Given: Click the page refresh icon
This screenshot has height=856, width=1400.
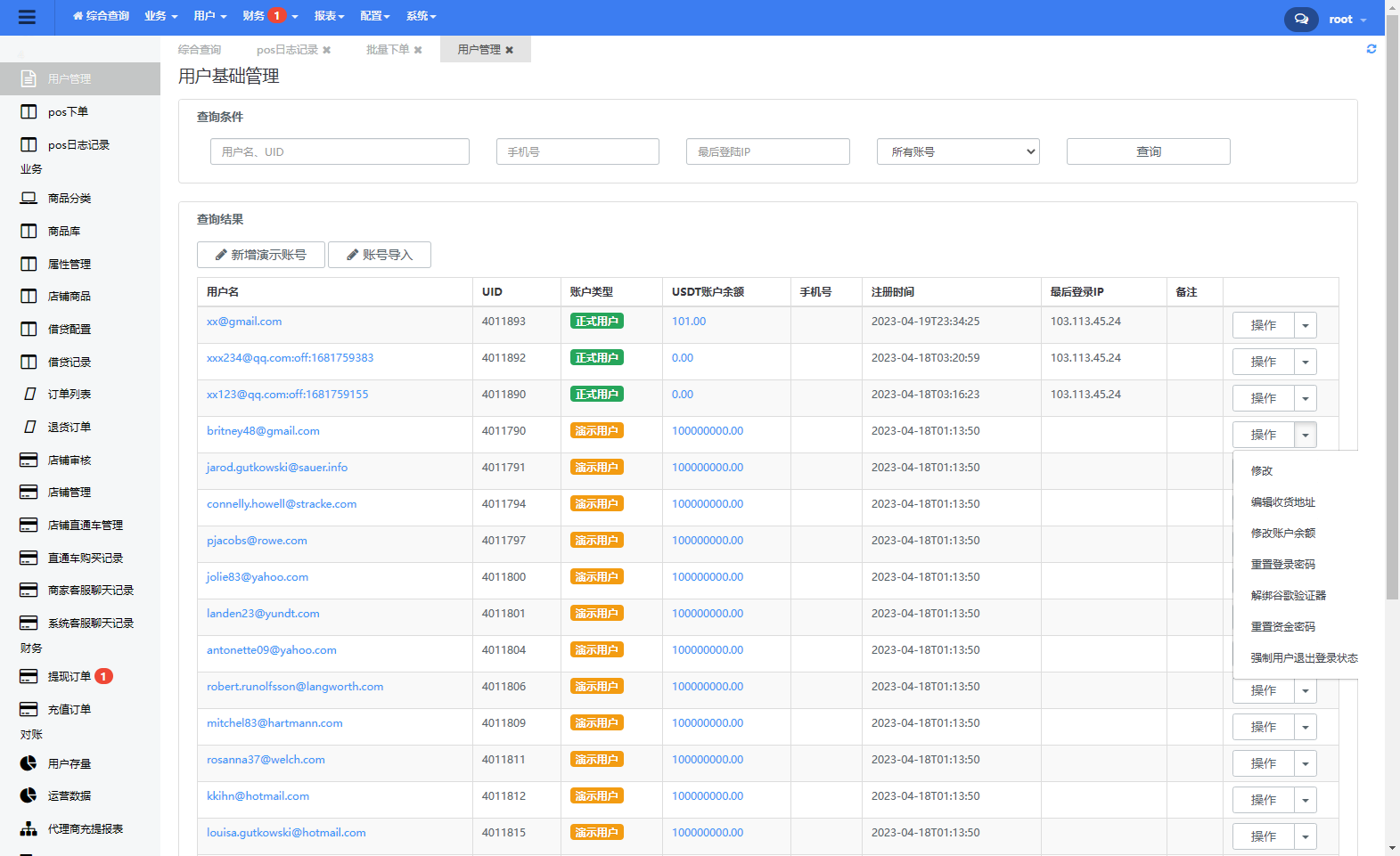Looking at the screenshot, I should click(x=1371, y=49).
